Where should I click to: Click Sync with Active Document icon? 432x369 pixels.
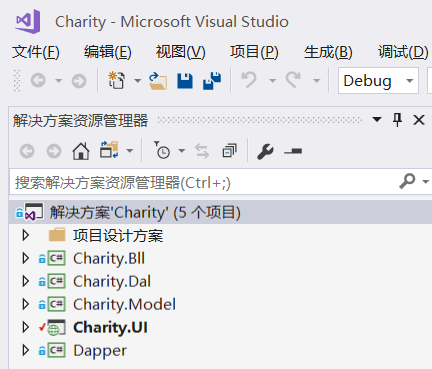click(x=202, y=151)
